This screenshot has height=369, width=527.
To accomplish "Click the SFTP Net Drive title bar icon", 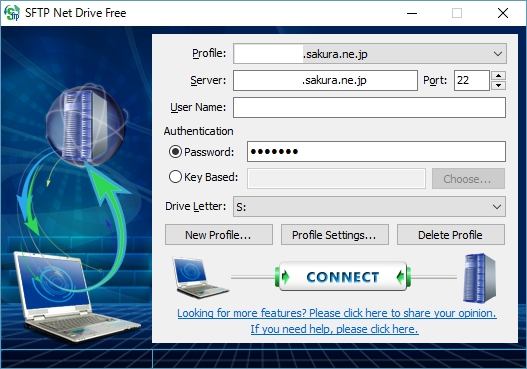I will 12,13.
